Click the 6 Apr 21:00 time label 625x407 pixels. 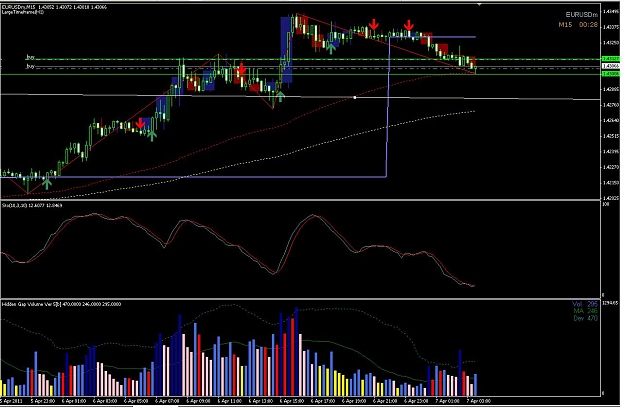(x=385, y=401)
